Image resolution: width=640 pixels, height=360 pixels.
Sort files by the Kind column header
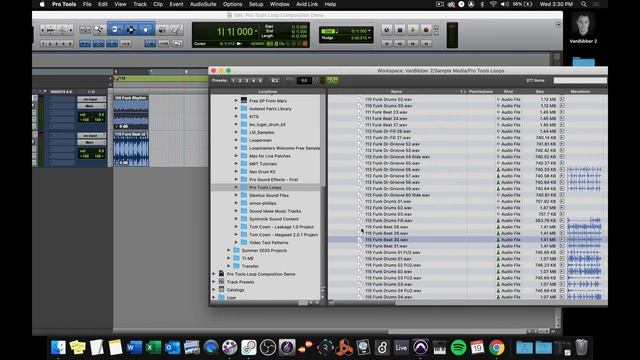pyautogui.click(x=509, y=91)
